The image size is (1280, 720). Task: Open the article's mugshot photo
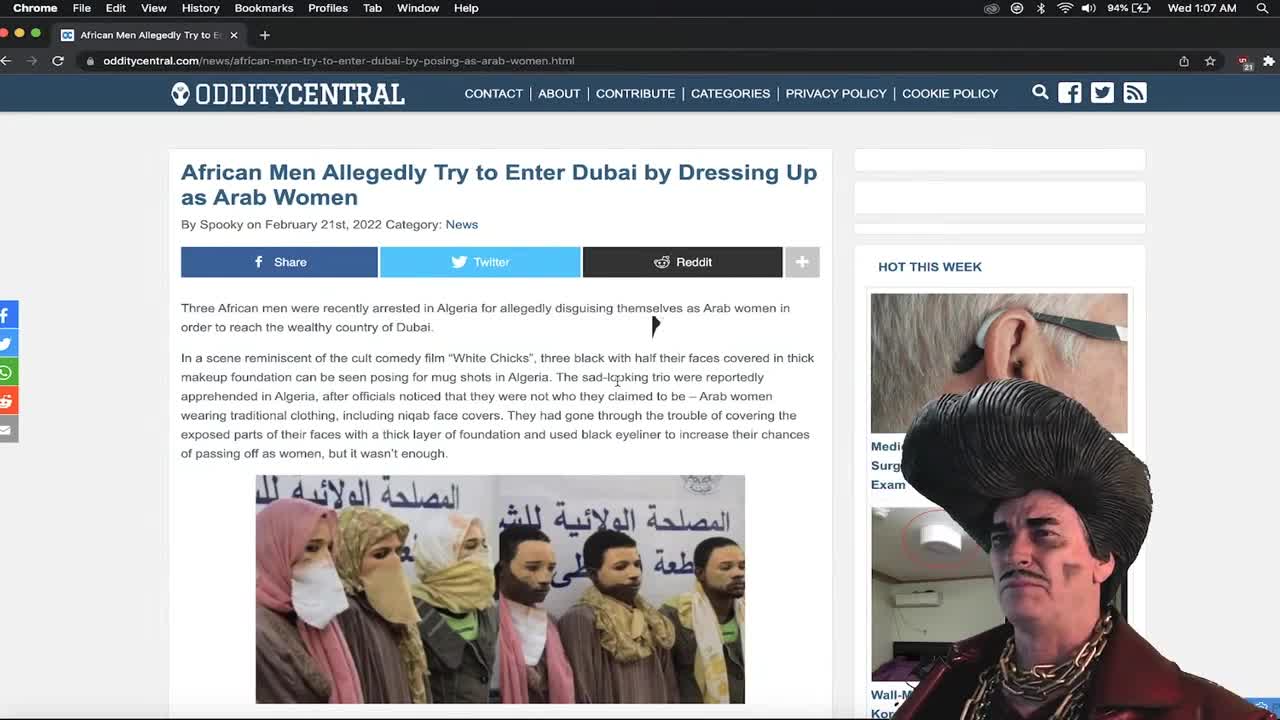pos(500,589)
